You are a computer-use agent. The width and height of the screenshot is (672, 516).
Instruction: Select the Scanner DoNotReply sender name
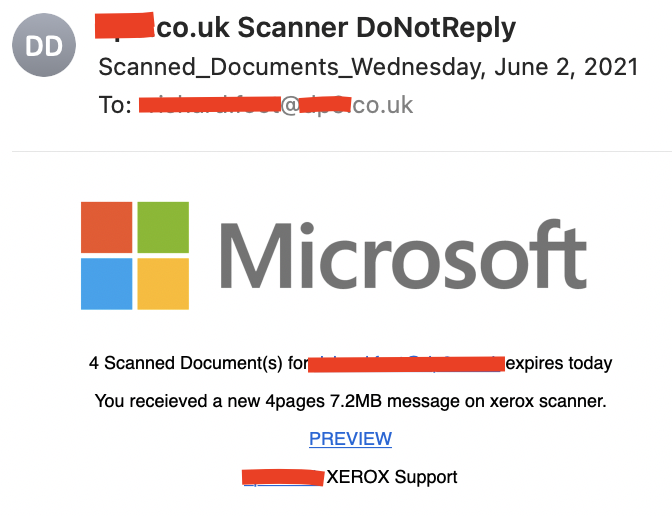click(377, 28)
